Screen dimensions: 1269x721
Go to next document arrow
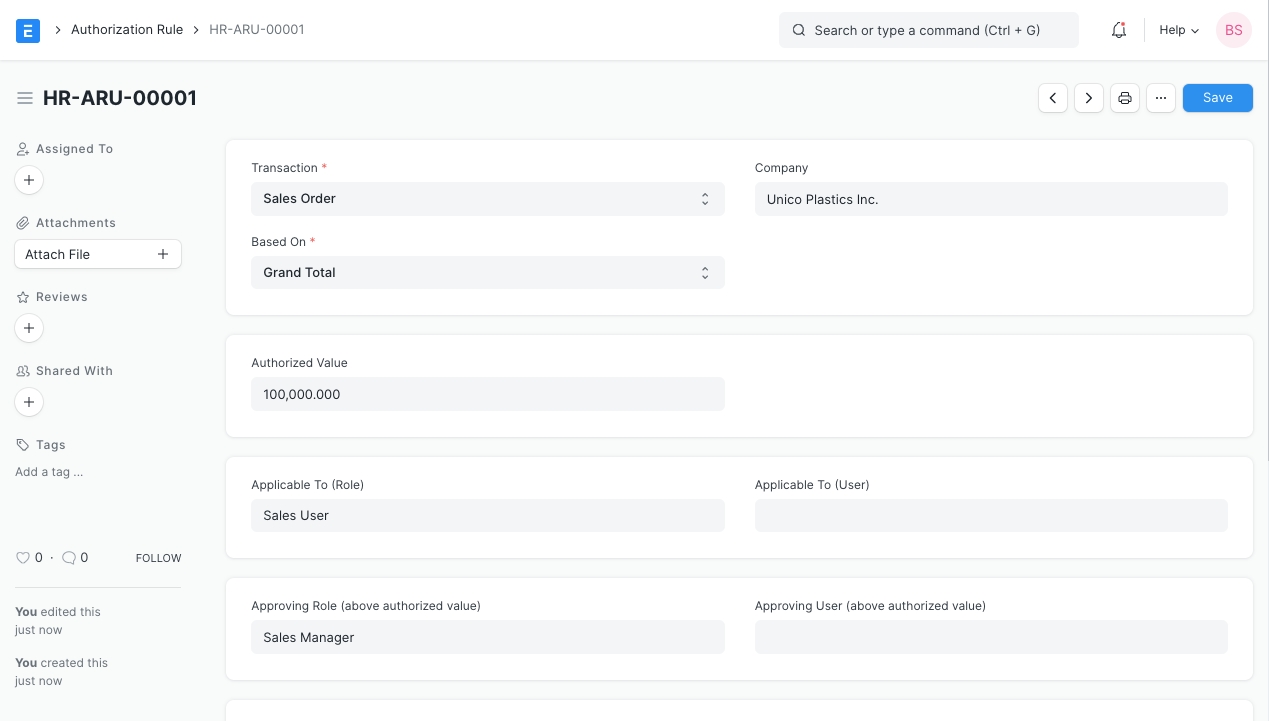1089,98
